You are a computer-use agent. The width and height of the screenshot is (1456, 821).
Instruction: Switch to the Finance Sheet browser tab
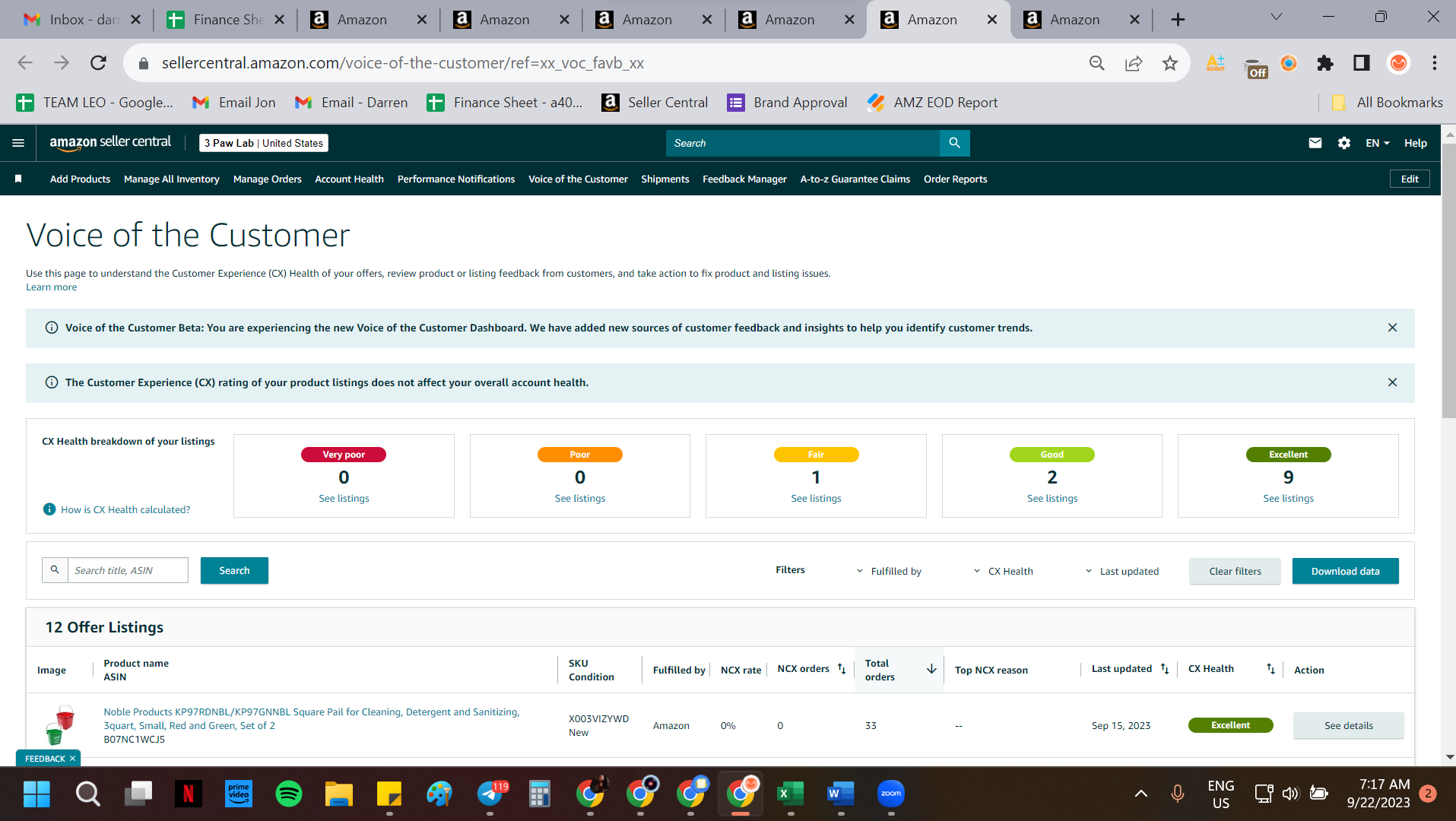(x=227, y=20)
